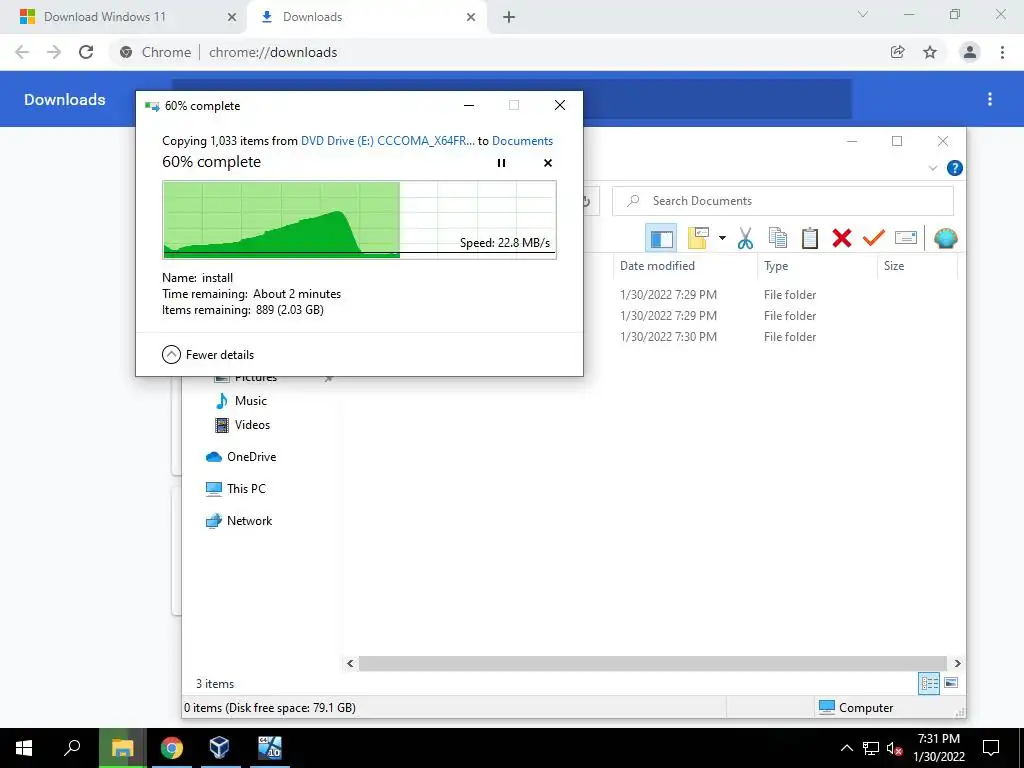Screen dimensions: 1024x768
Task: Reload the Chrome downloads page
Action: tap(86, 52)
